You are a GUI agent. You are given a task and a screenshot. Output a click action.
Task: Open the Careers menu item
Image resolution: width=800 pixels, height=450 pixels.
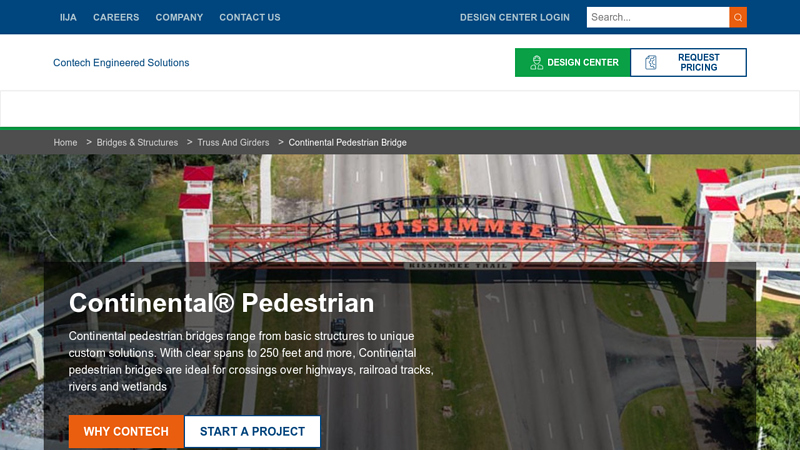click(116, 17)
